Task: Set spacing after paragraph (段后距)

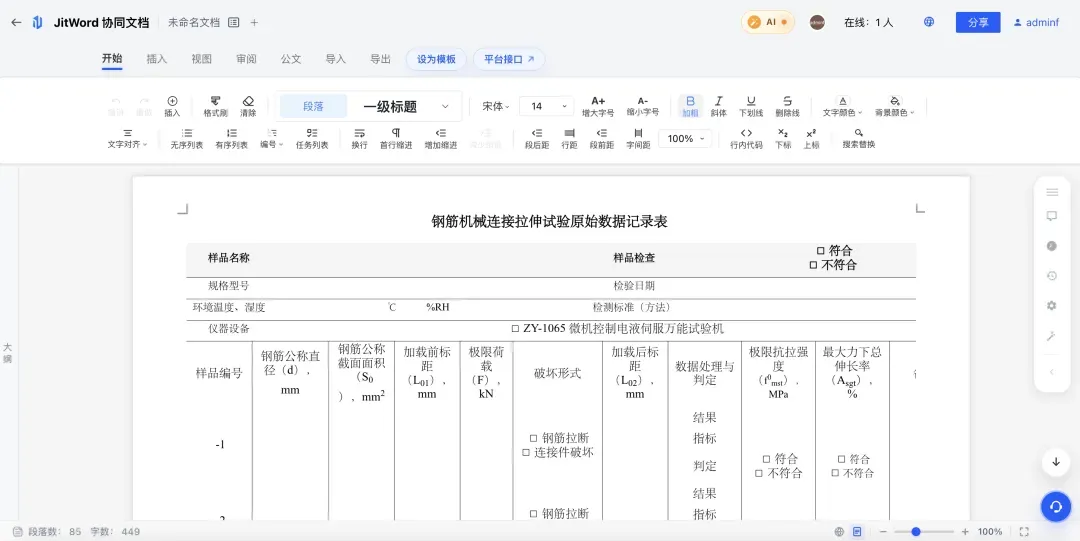Action: point(537,139)
